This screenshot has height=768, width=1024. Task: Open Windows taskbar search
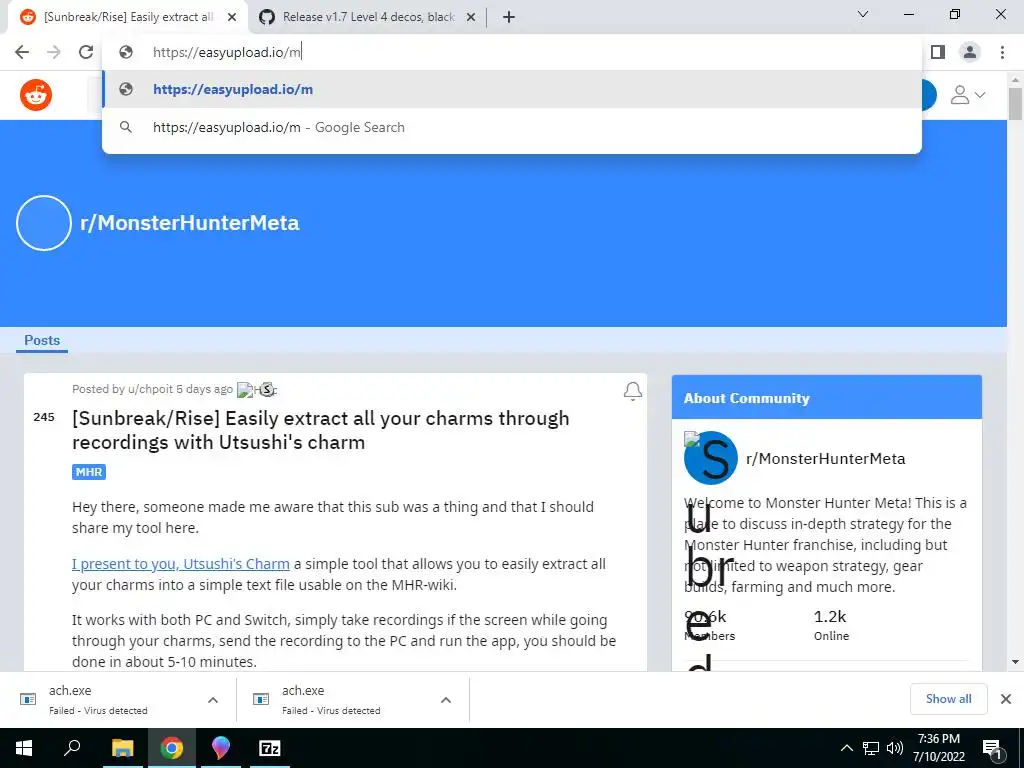pos(72,748)
